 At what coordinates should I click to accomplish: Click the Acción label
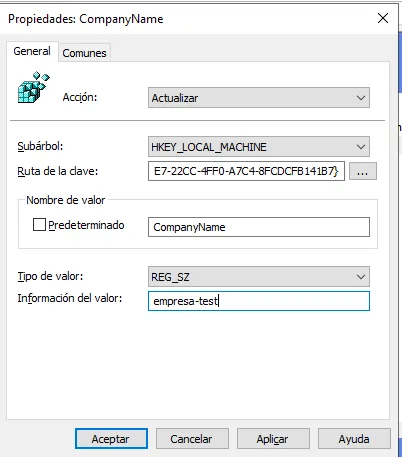tap(80, 97)
